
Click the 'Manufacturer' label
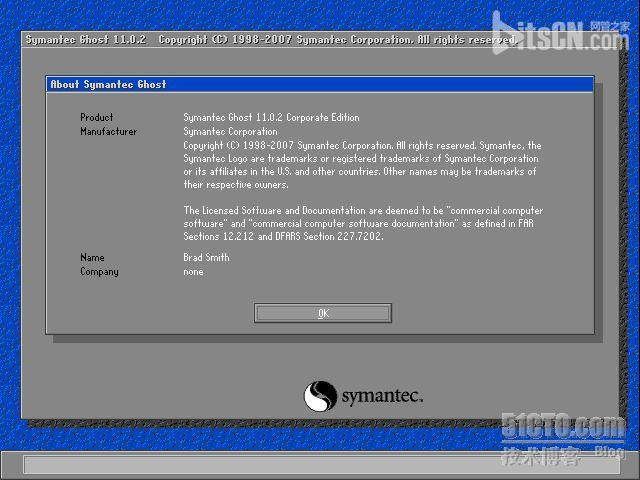click(109, 131)
